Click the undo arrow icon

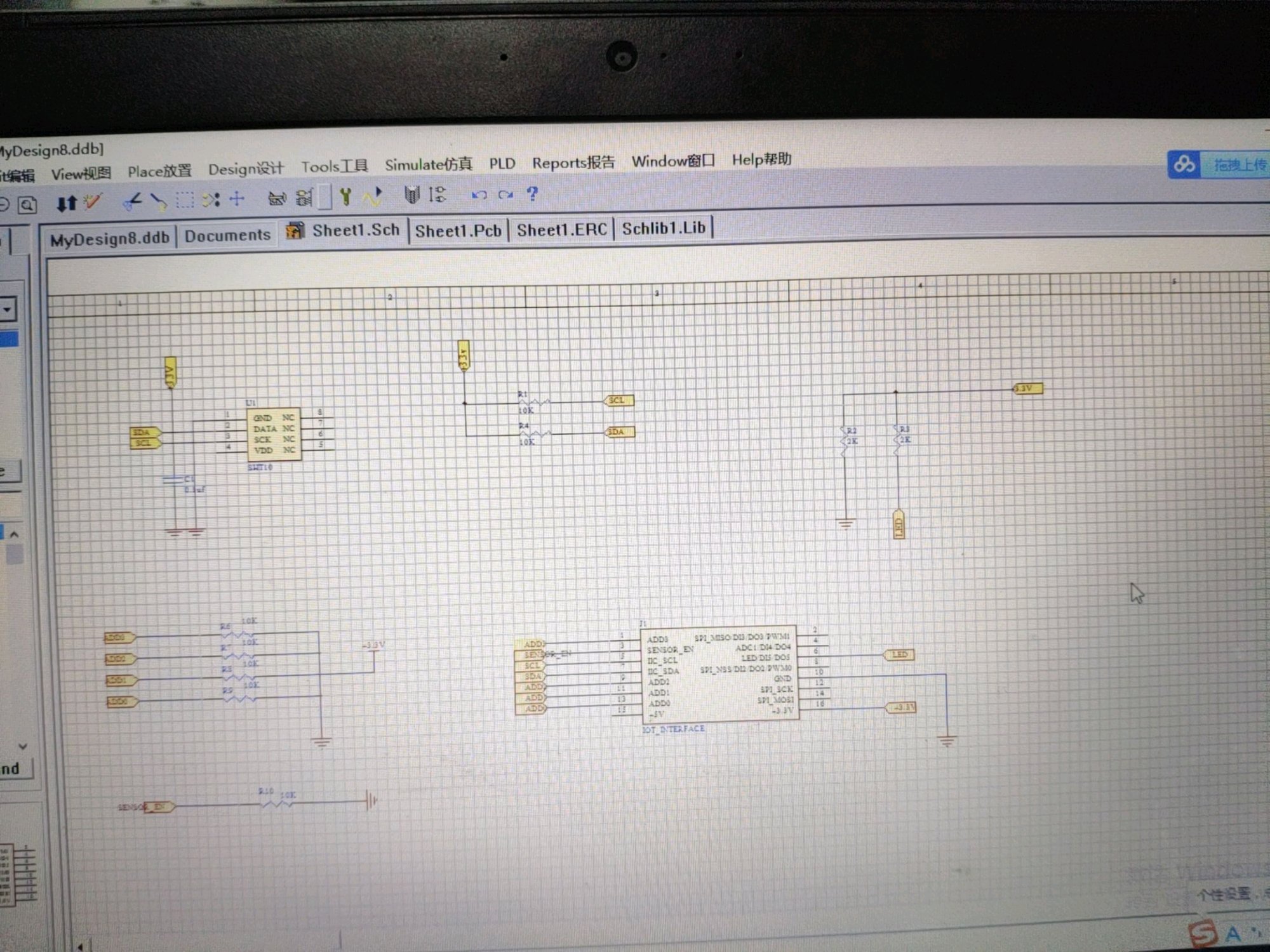479,194
